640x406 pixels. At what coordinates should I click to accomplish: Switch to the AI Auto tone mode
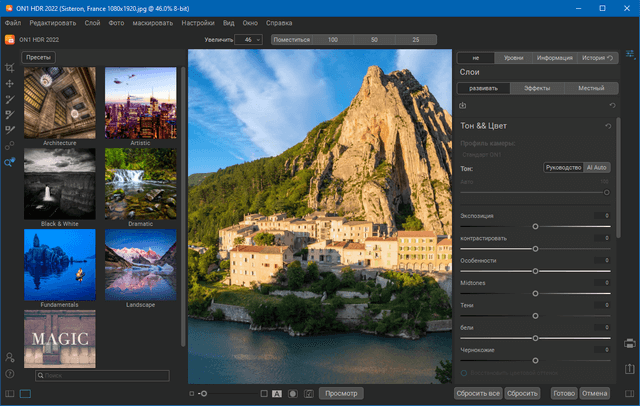(597, 167)
